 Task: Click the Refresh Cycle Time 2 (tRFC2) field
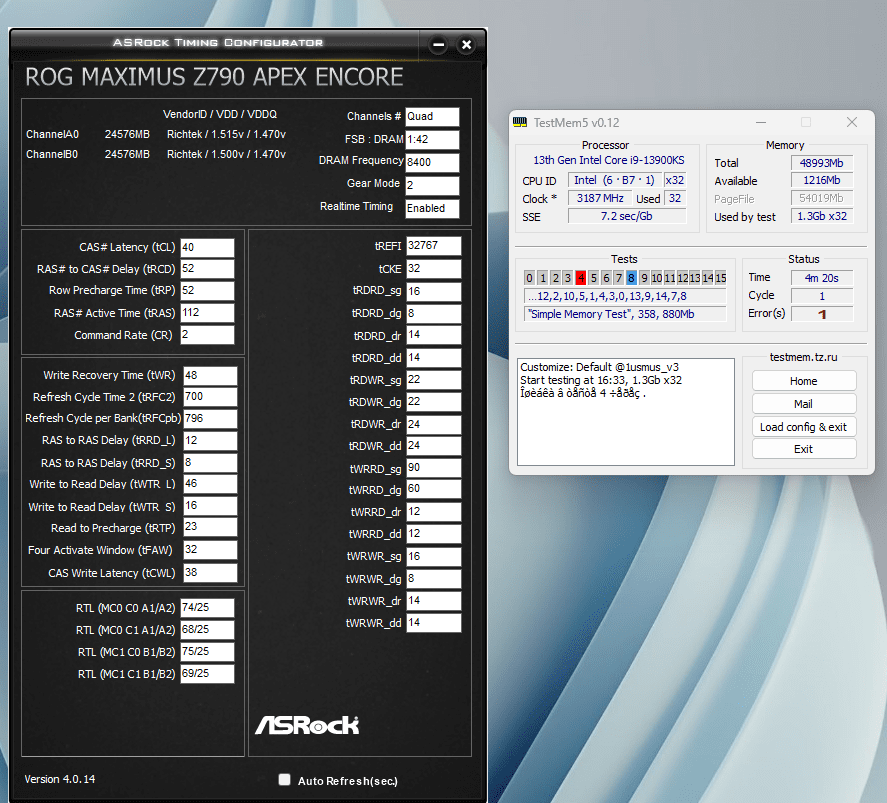210,397
